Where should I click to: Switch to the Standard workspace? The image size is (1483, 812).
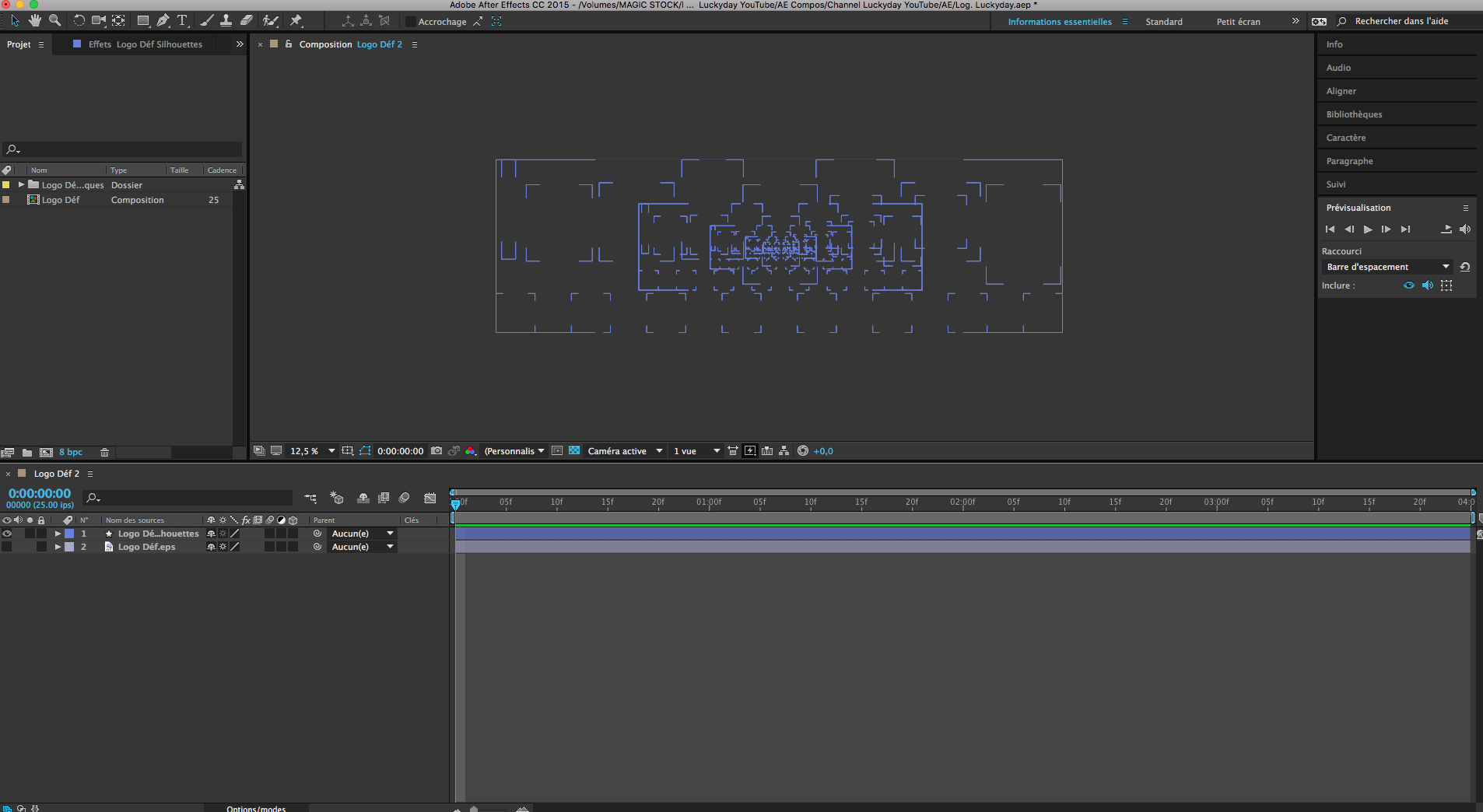1163,22
